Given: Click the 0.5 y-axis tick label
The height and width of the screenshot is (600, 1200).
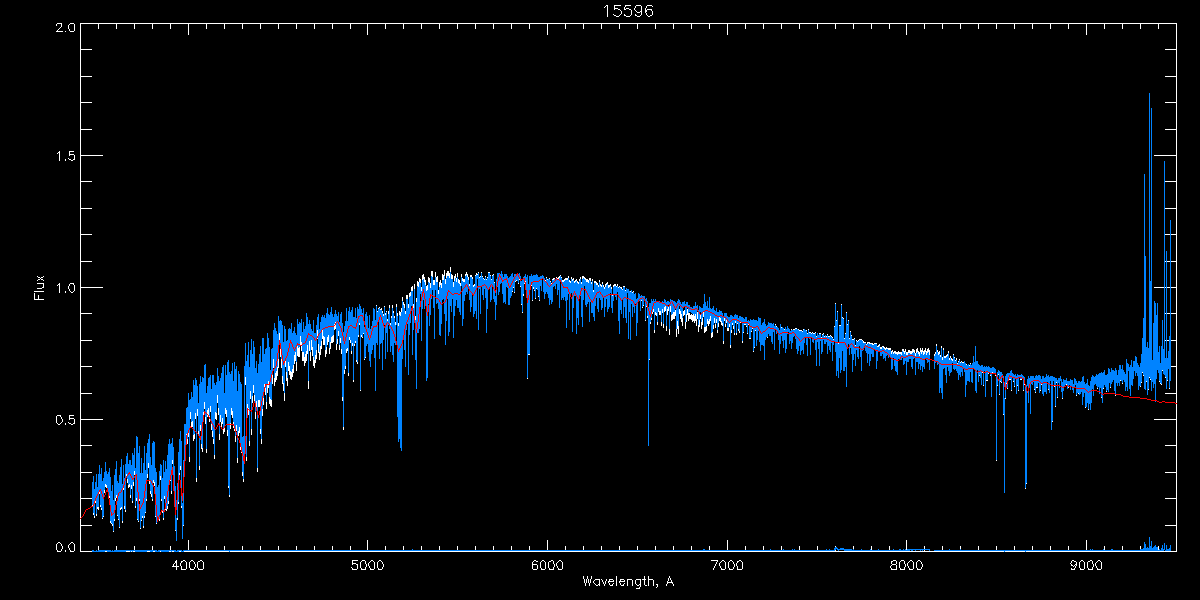Looking at the screenshot, I should (63, 418).
